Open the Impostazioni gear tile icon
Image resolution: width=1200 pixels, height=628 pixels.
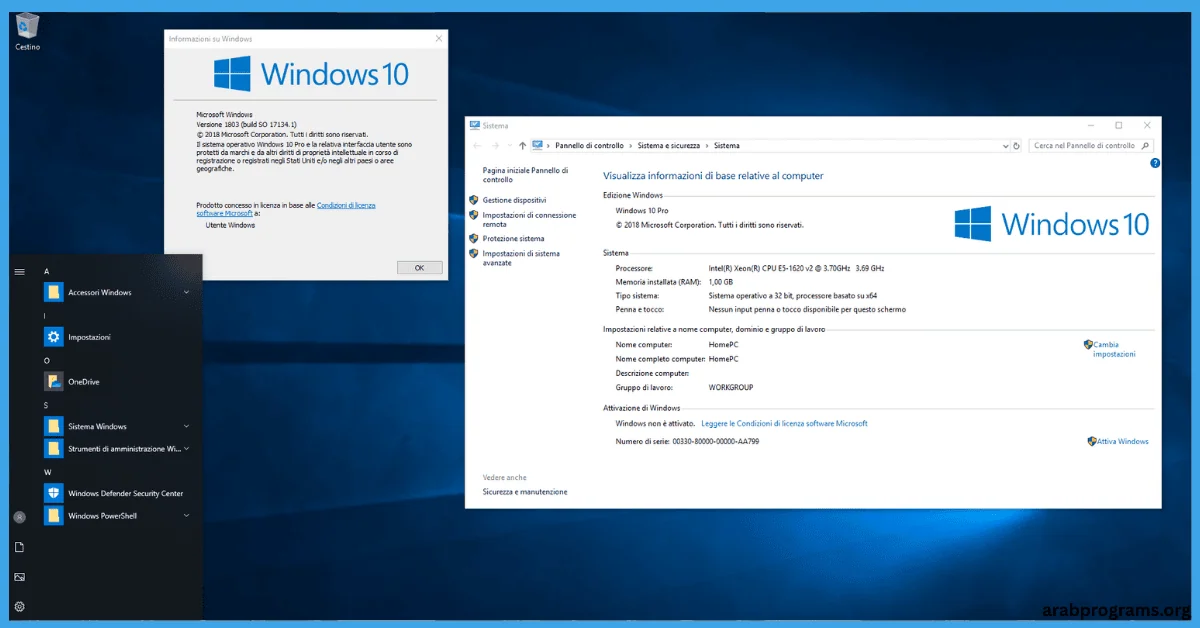[53, 337]
